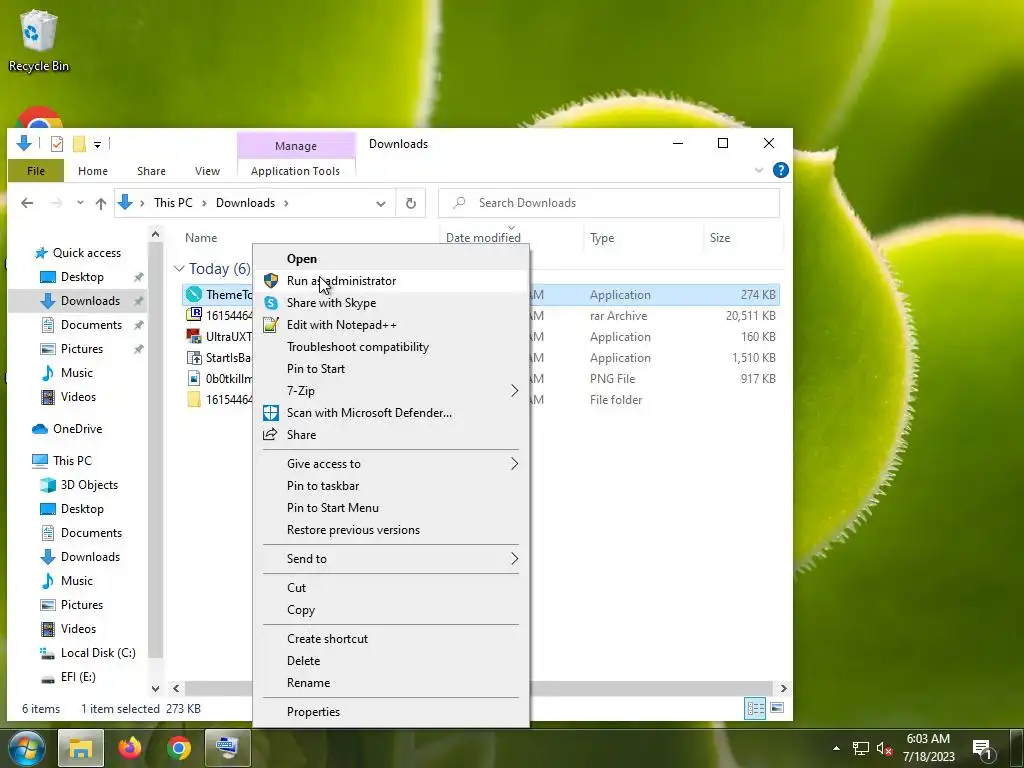Select pinned Desktop under Quick access
Image resolution: width=1024 pixels, height=768 pixels.
point(82,277)
